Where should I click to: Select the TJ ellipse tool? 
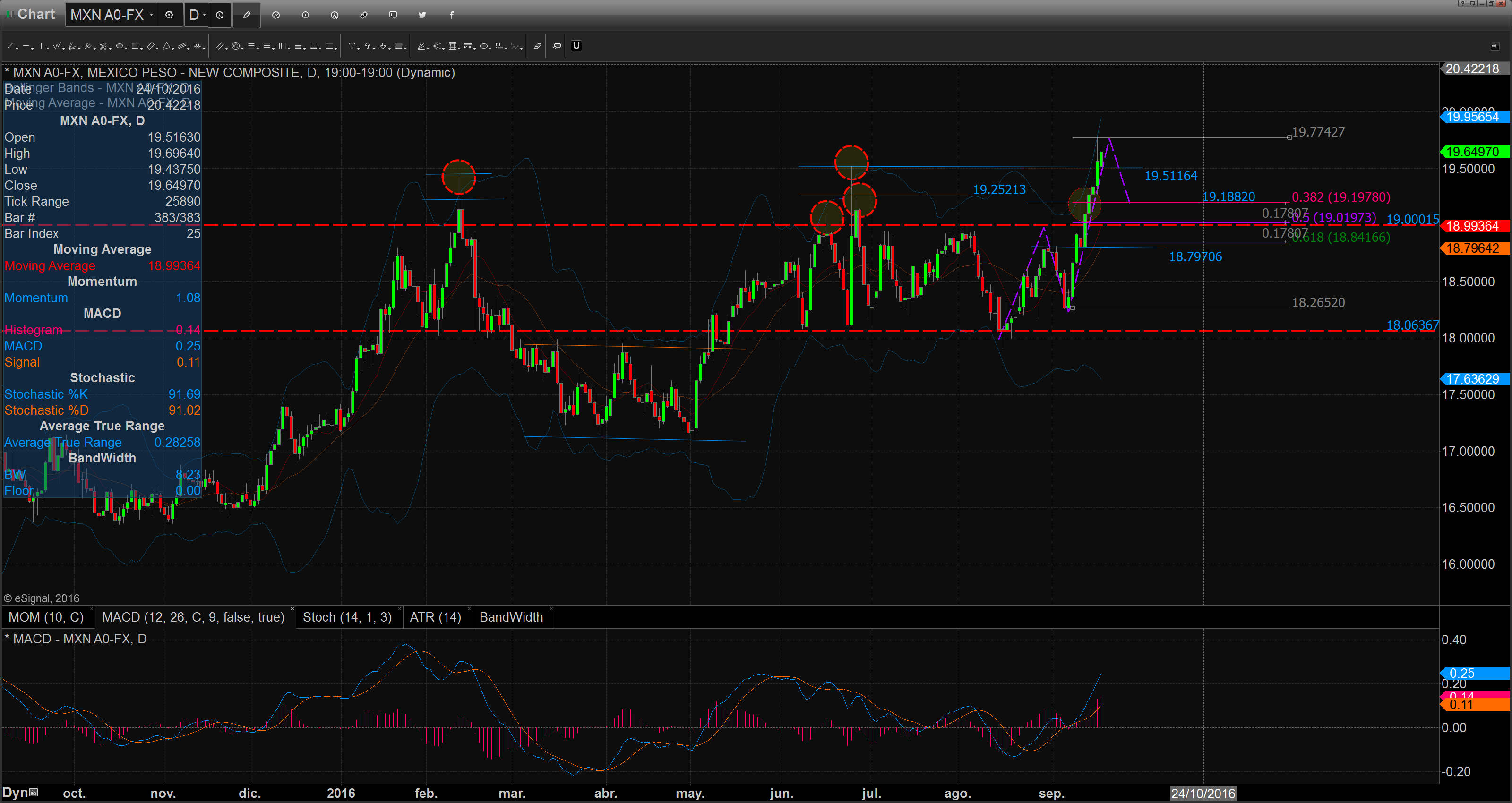click(x=484, y=46)
